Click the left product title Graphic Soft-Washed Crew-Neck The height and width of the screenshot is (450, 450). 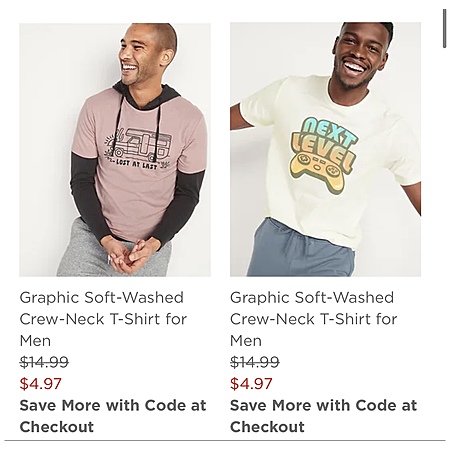[103, 319]
